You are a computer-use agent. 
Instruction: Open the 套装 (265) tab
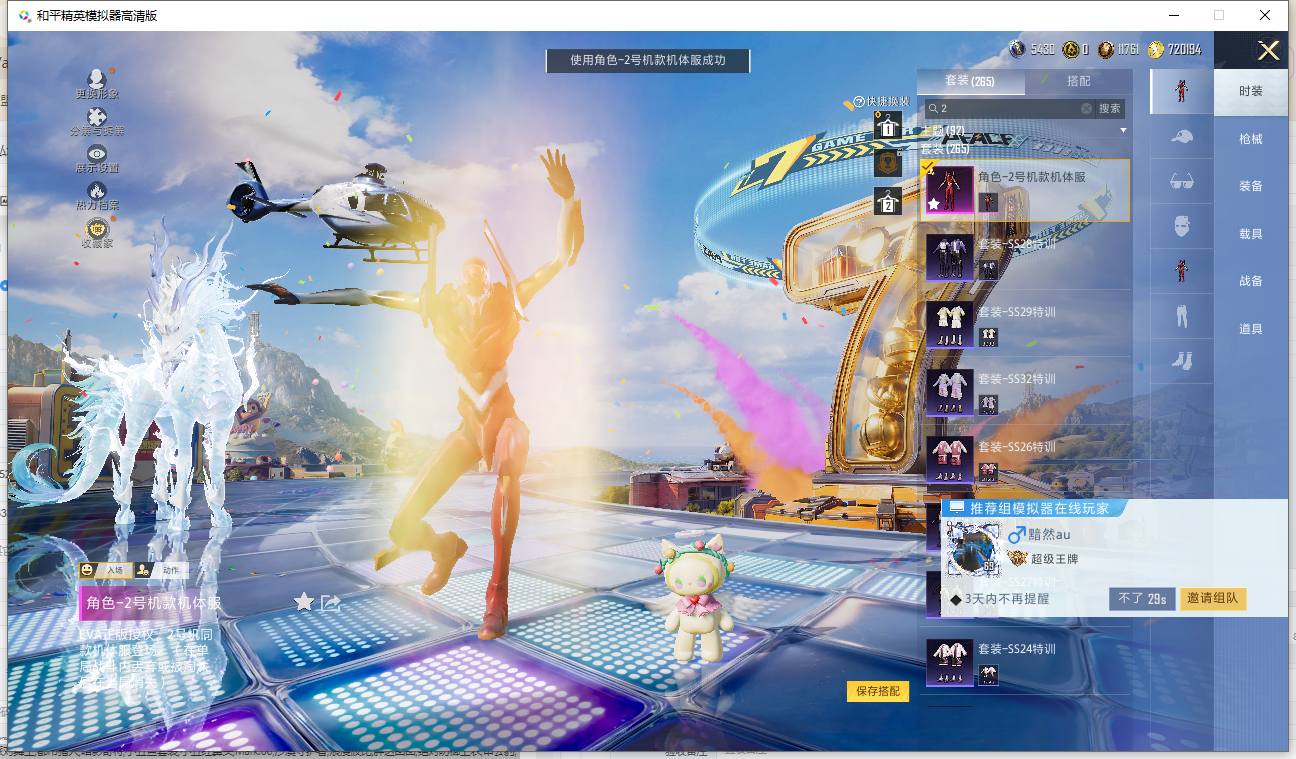point(970,81)
